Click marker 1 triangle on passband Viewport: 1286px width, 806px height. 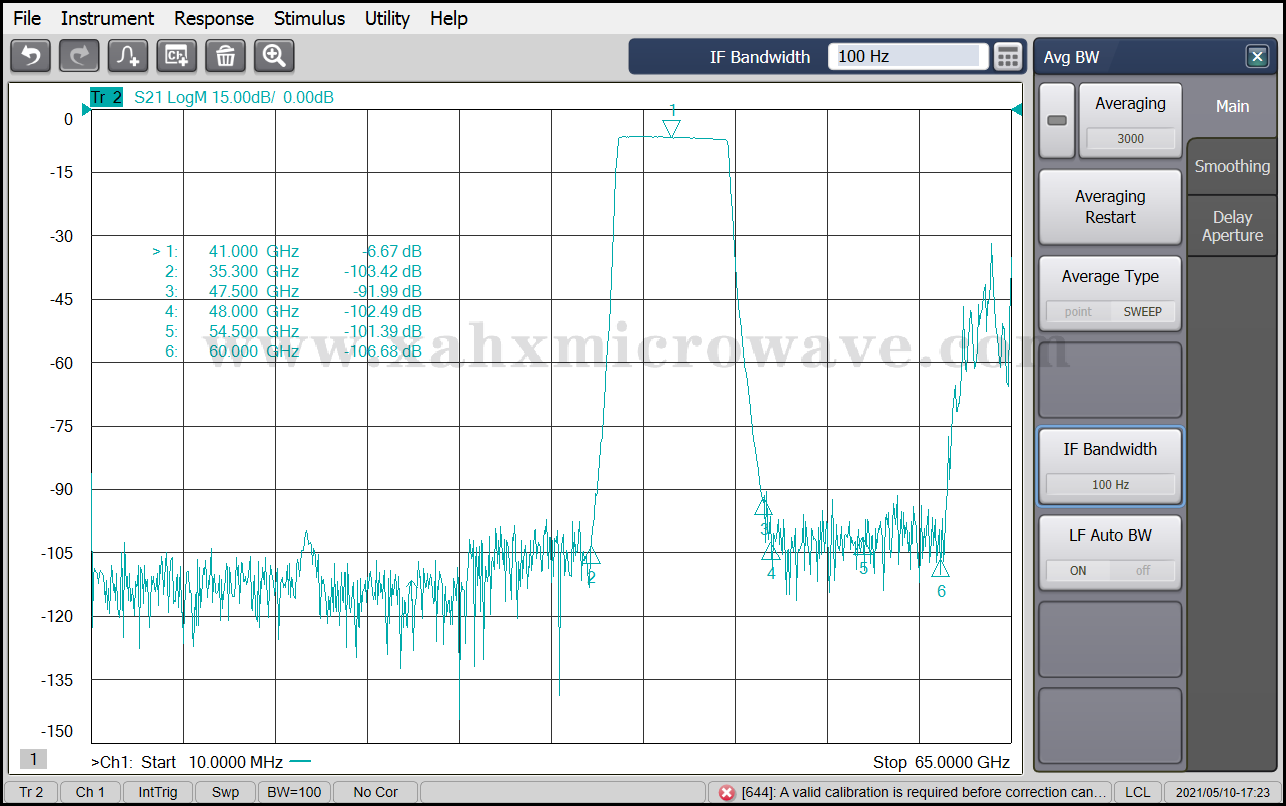tap(672, 128)
